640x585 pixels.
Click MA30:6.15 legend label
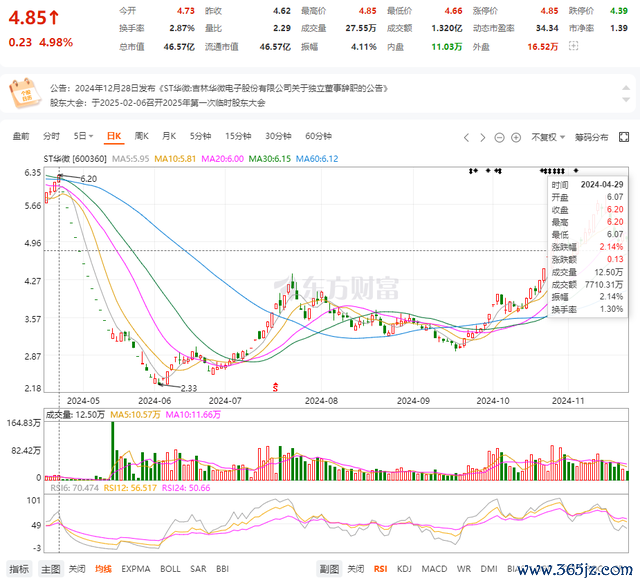(270, 159)
